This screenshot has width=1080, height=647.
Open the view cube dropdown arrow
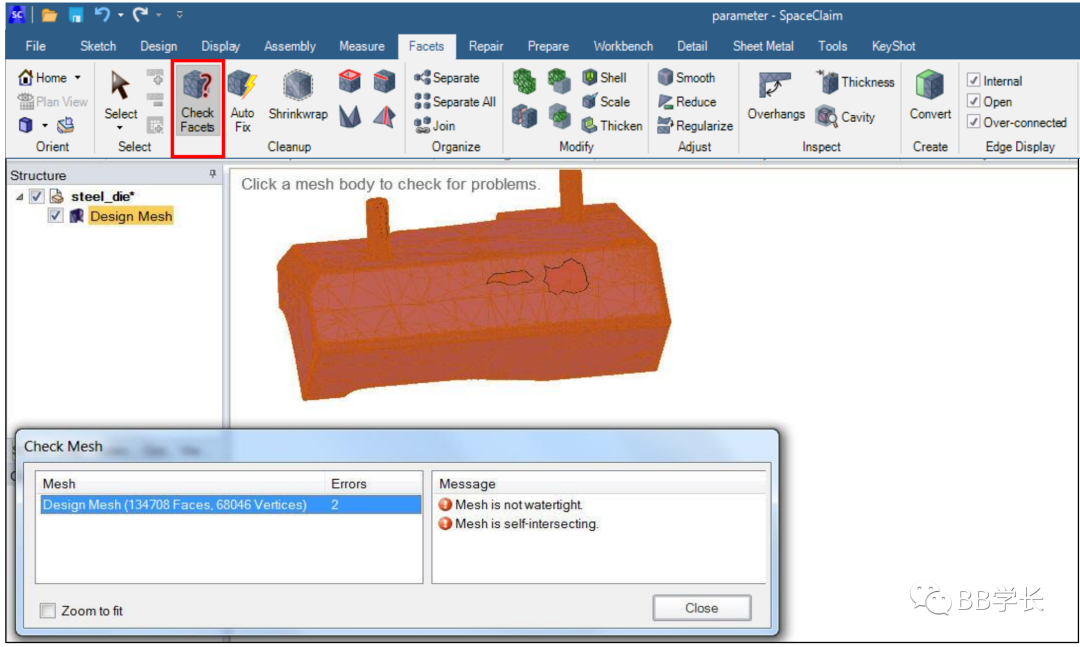pos(45,125)
